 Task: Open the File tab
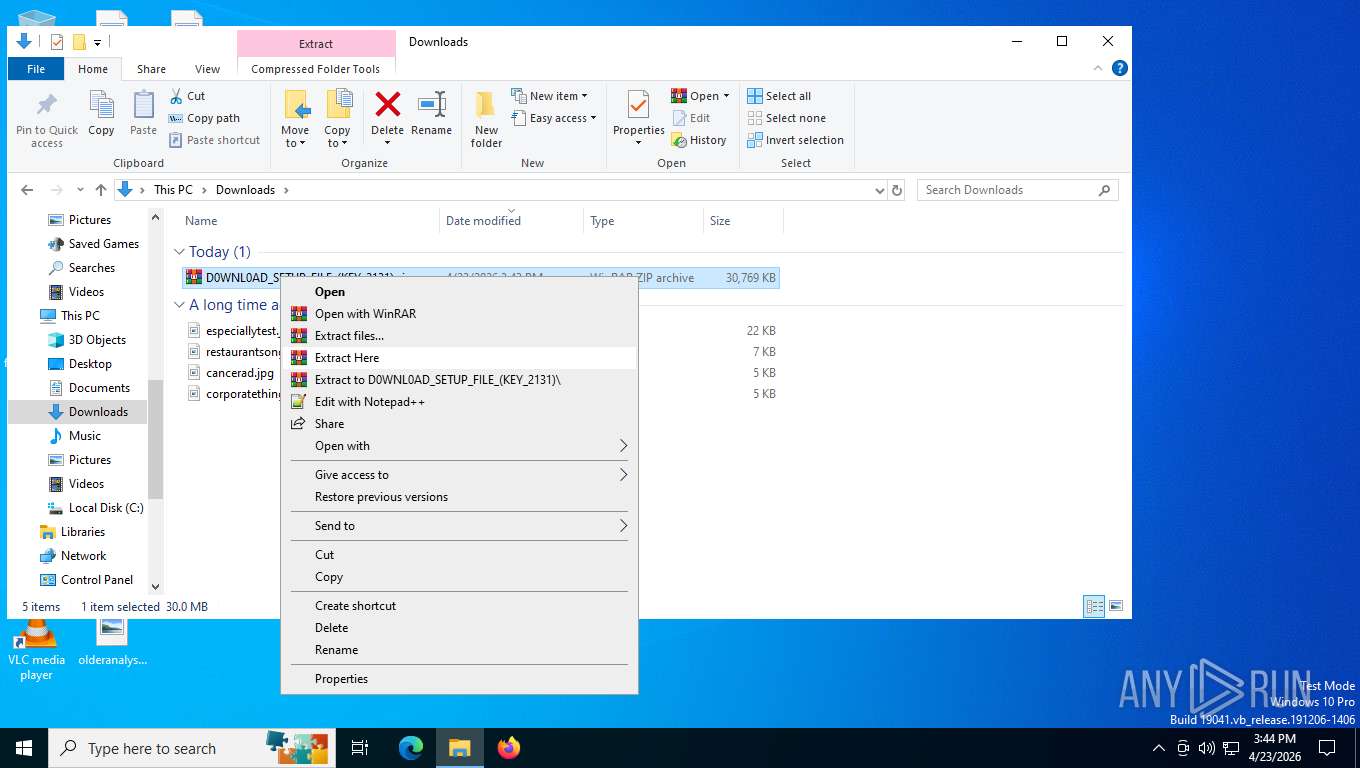[x=36, y=69]
